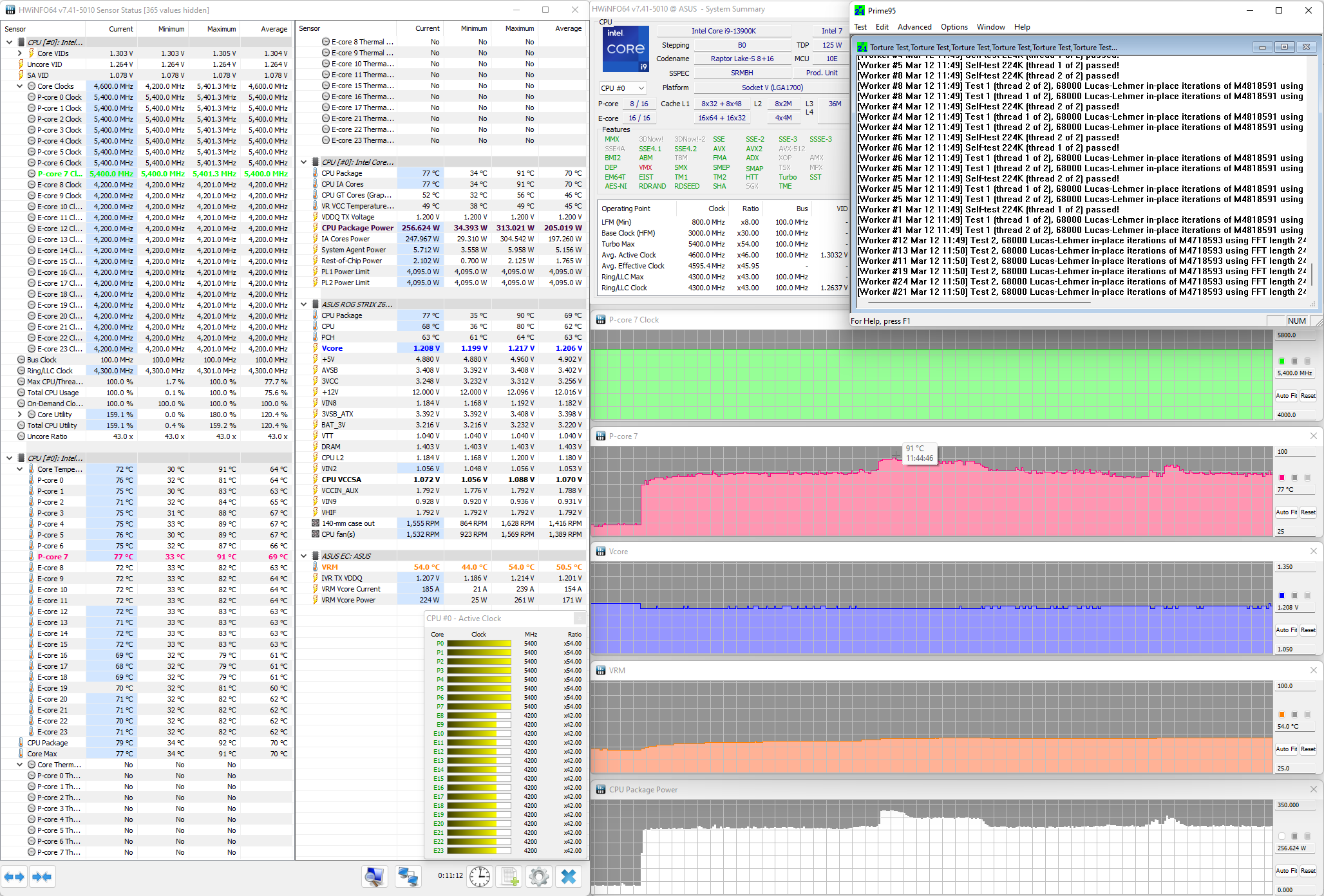Screen dimensions: 1324x896
Task: Open the Options menu in Prime95
Action: (x=954, y=27)
